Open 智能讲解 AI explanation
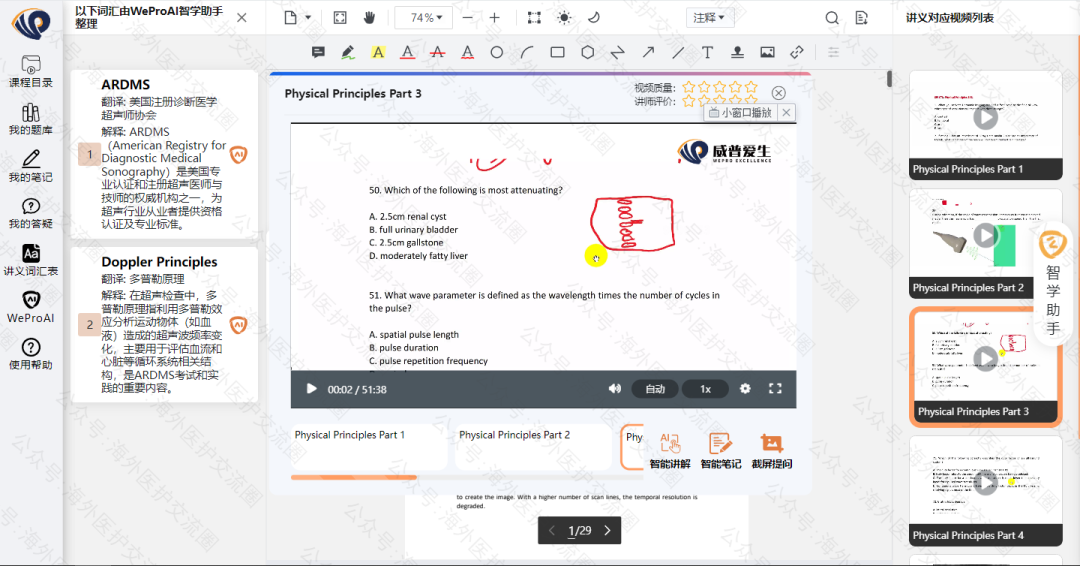 (x=670, y=450)
